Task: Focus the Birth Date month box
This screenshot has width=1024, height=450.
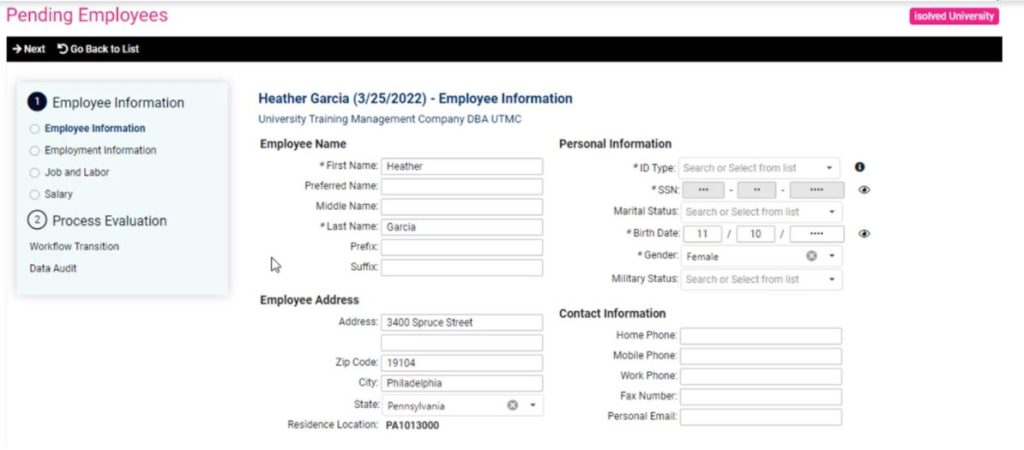Action: [x=703, y=234]
